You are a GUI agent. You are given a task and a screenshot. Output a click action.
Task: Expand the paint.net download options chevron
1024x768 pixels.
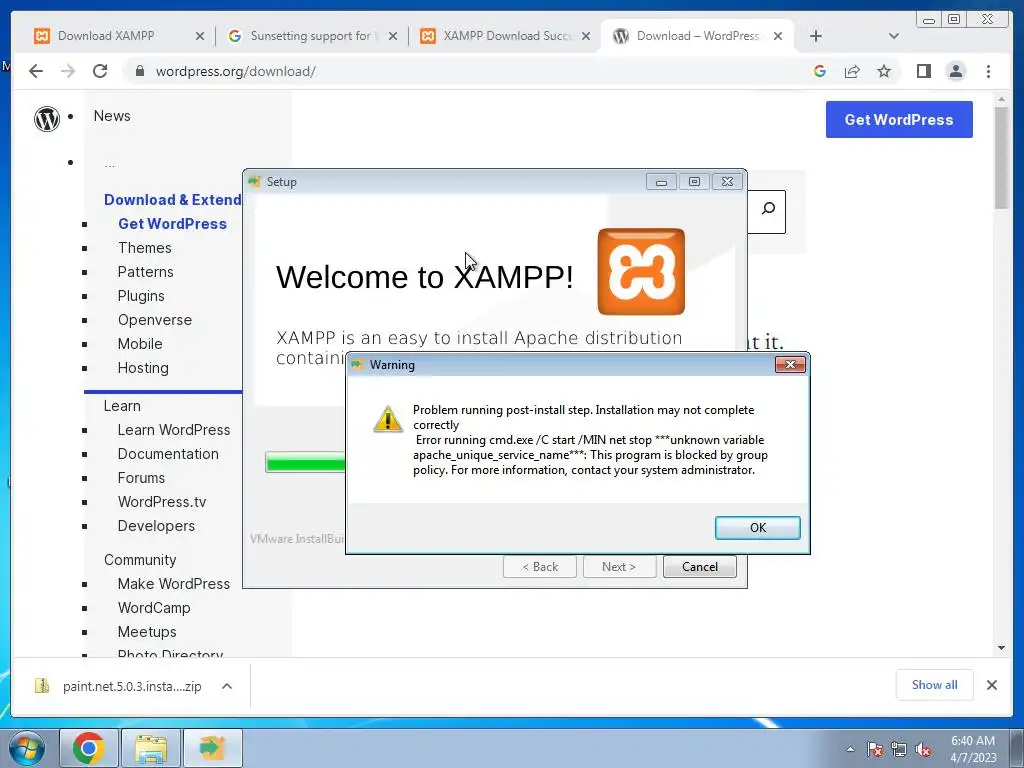point(227,686)
